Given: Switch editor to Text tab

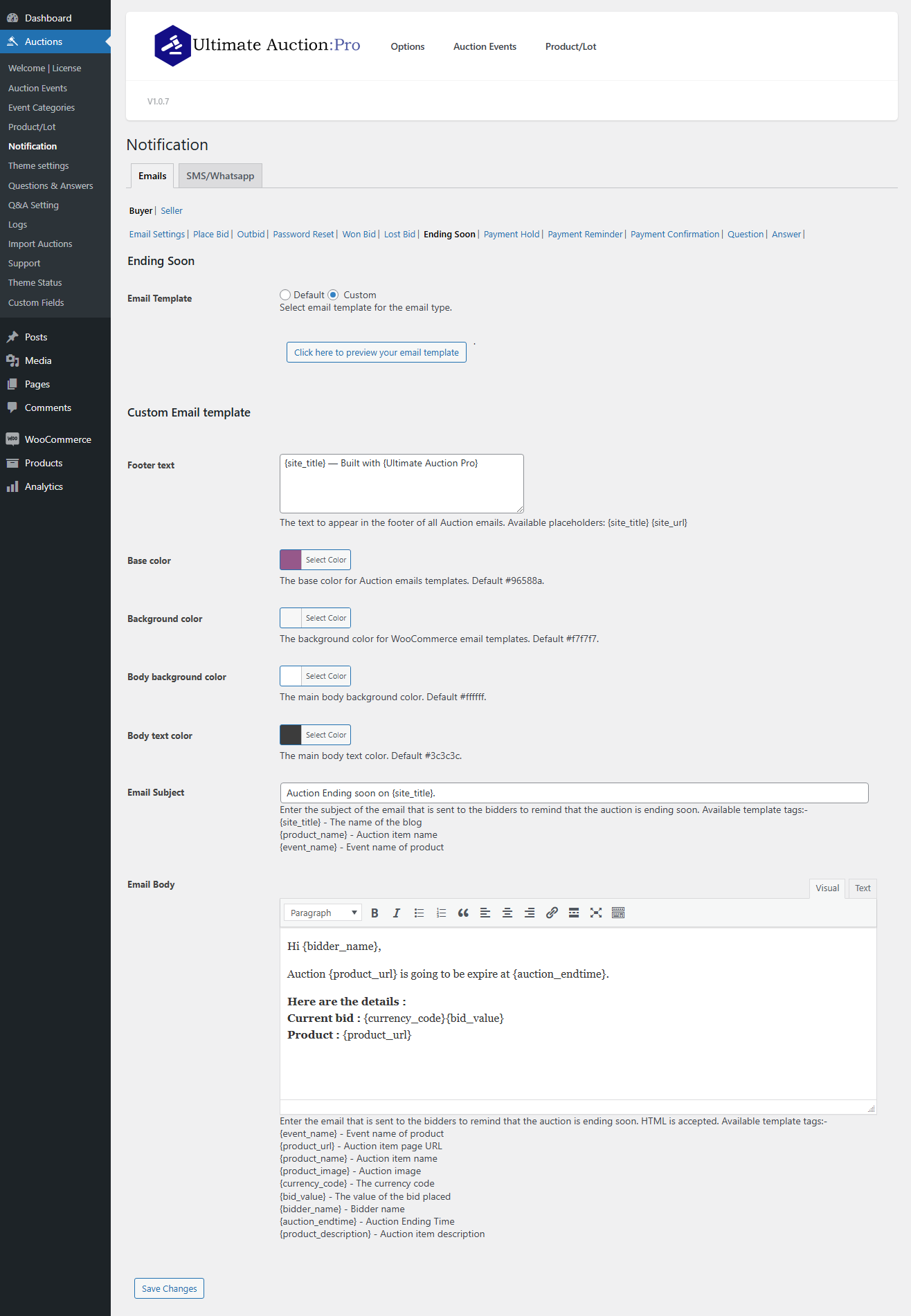Looking at the screenshot, I should coord(863,888).
